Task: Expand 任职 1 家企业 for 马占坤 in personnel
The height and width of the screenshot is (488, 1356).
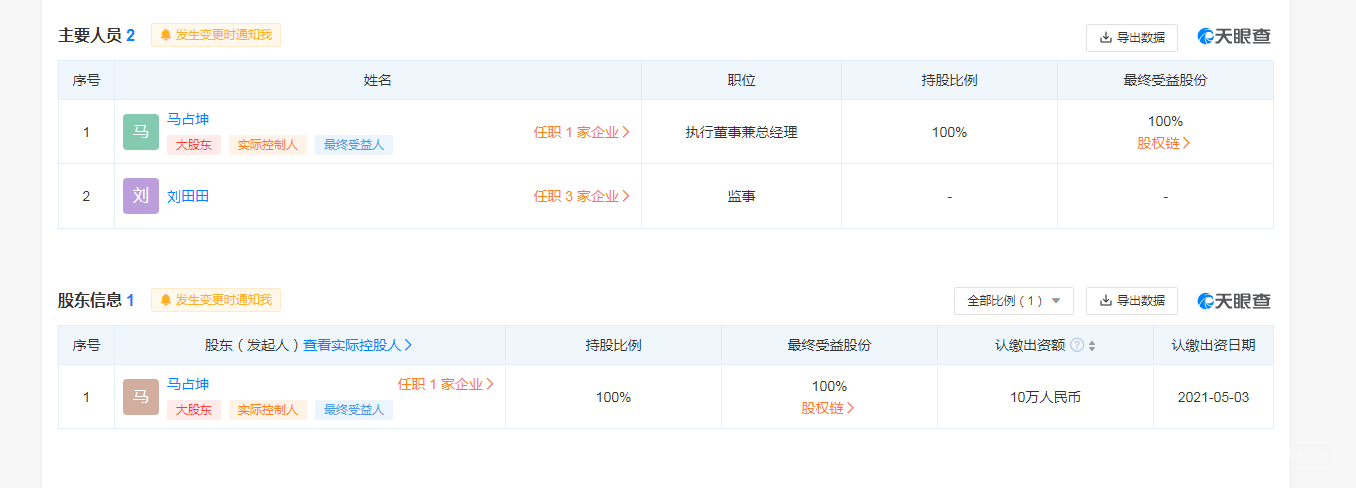Action: (581, 132)
